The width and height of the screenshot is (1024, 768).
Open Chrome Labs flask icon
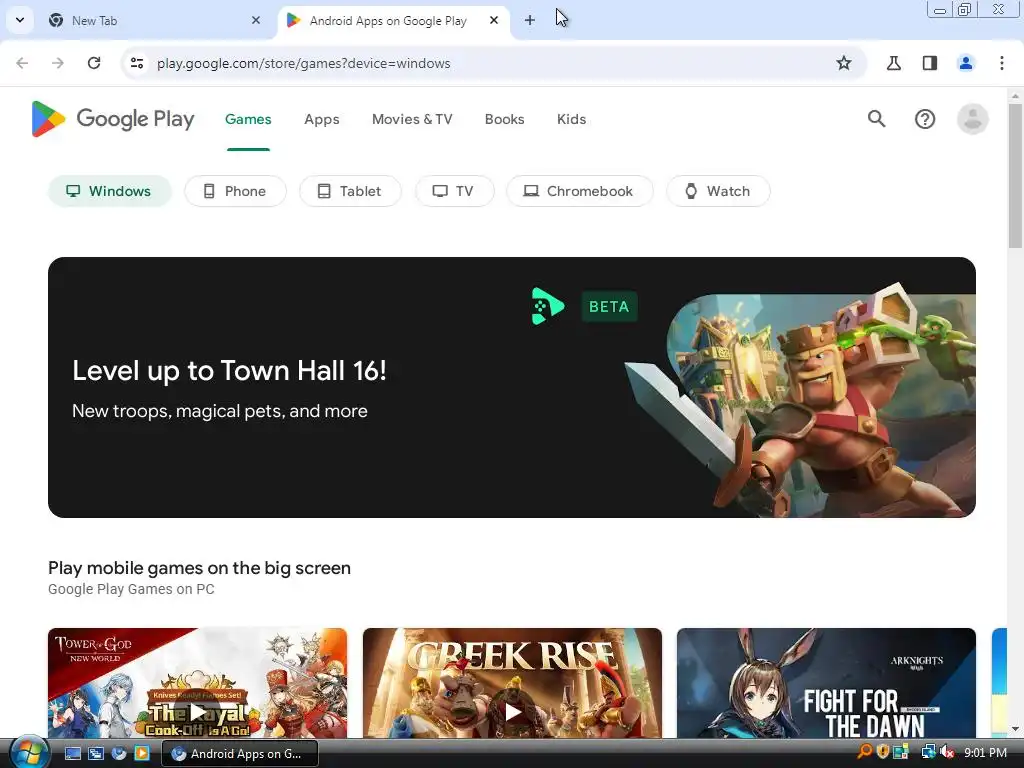click(894, 63)
